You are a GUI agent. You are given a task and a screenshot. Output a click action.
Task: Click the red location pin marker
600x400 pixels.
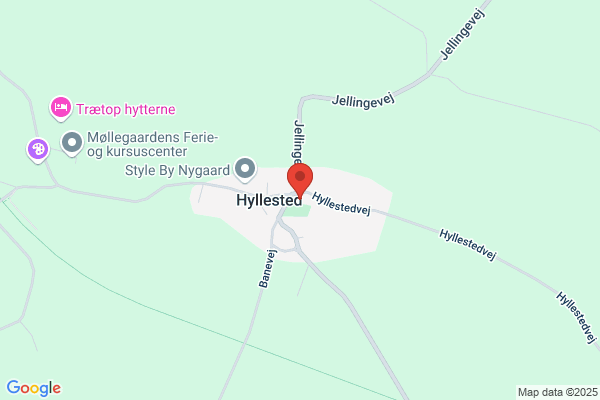(x=300, y=181)
